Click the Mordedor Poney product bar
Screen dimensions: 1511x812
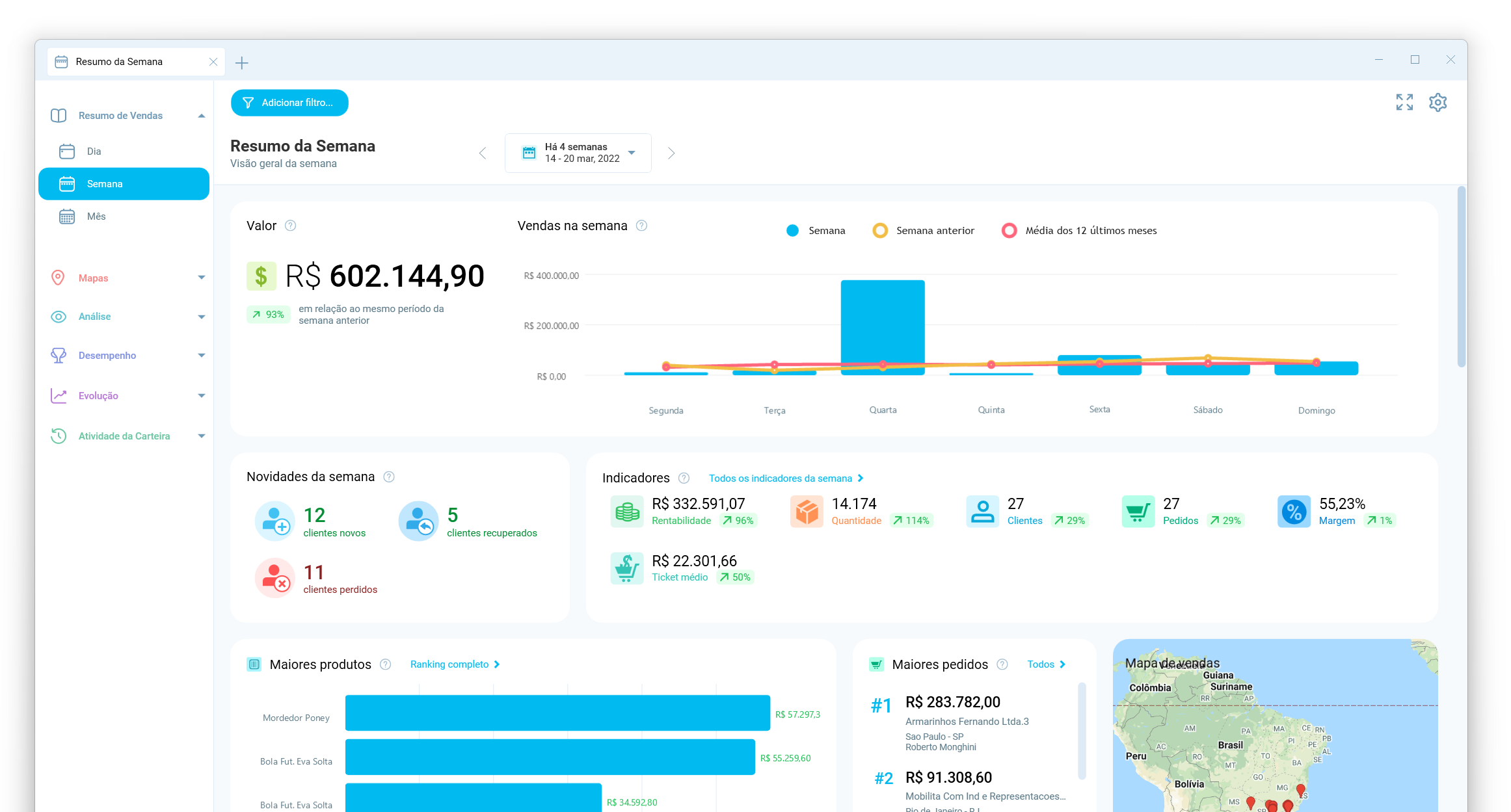[557, 713]
